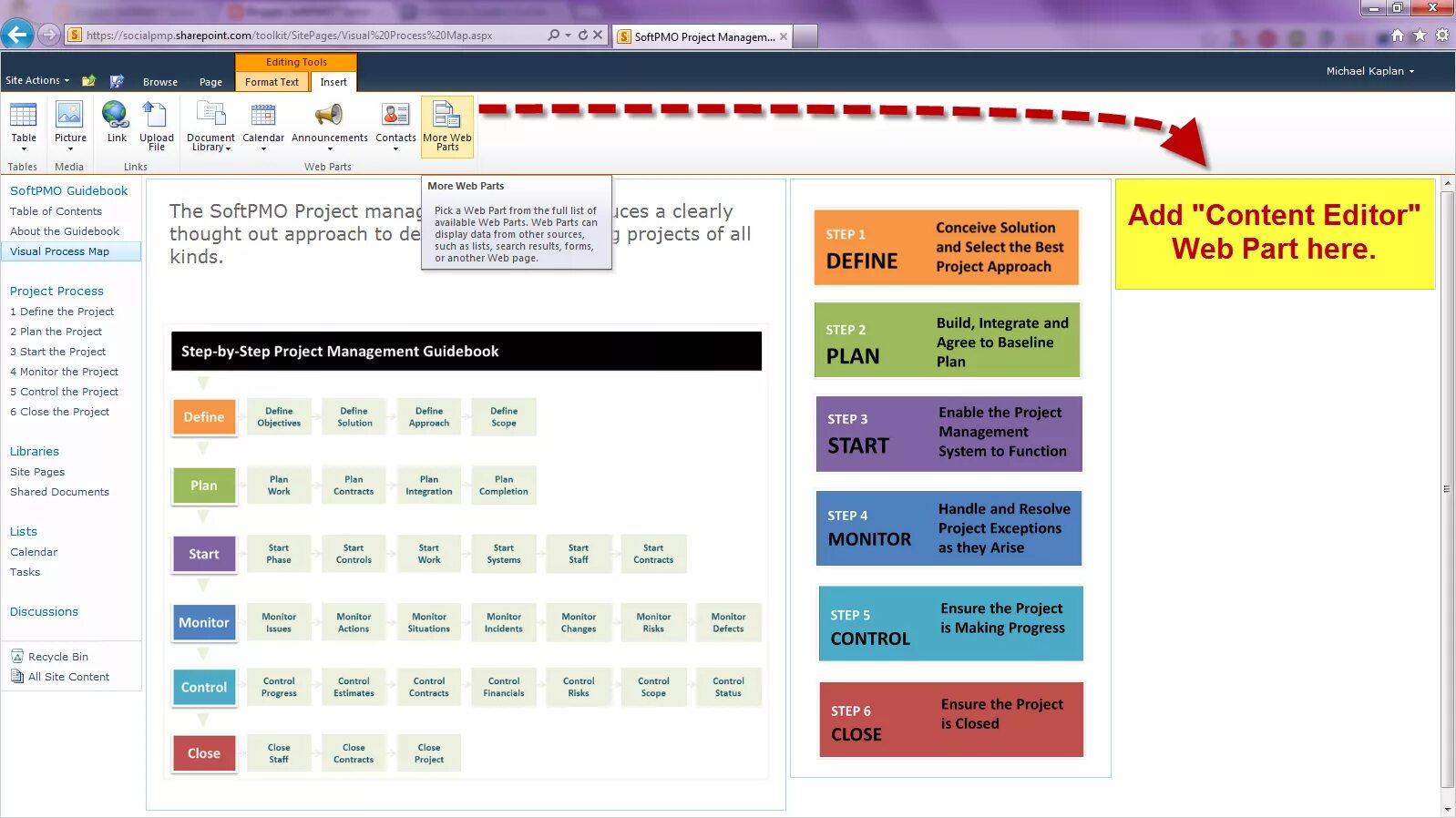Click the browser Back arrow button
Viewport: 1456px width, 818px height.
[x=16, y=35]
